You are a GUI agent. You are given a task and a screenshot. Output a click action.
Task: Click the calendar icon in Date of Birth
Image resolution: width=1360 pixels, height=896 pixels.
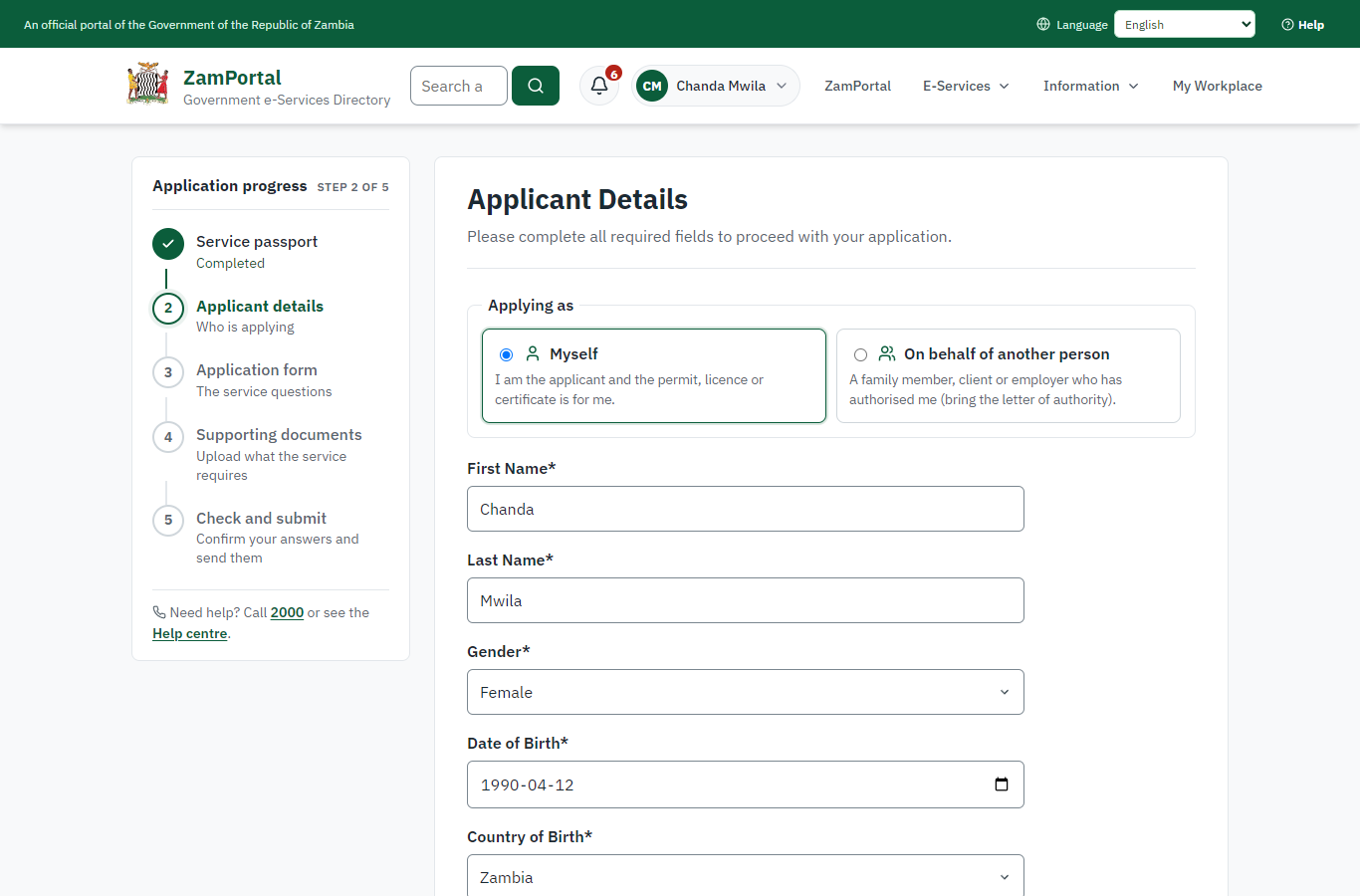pos(1002,784)
